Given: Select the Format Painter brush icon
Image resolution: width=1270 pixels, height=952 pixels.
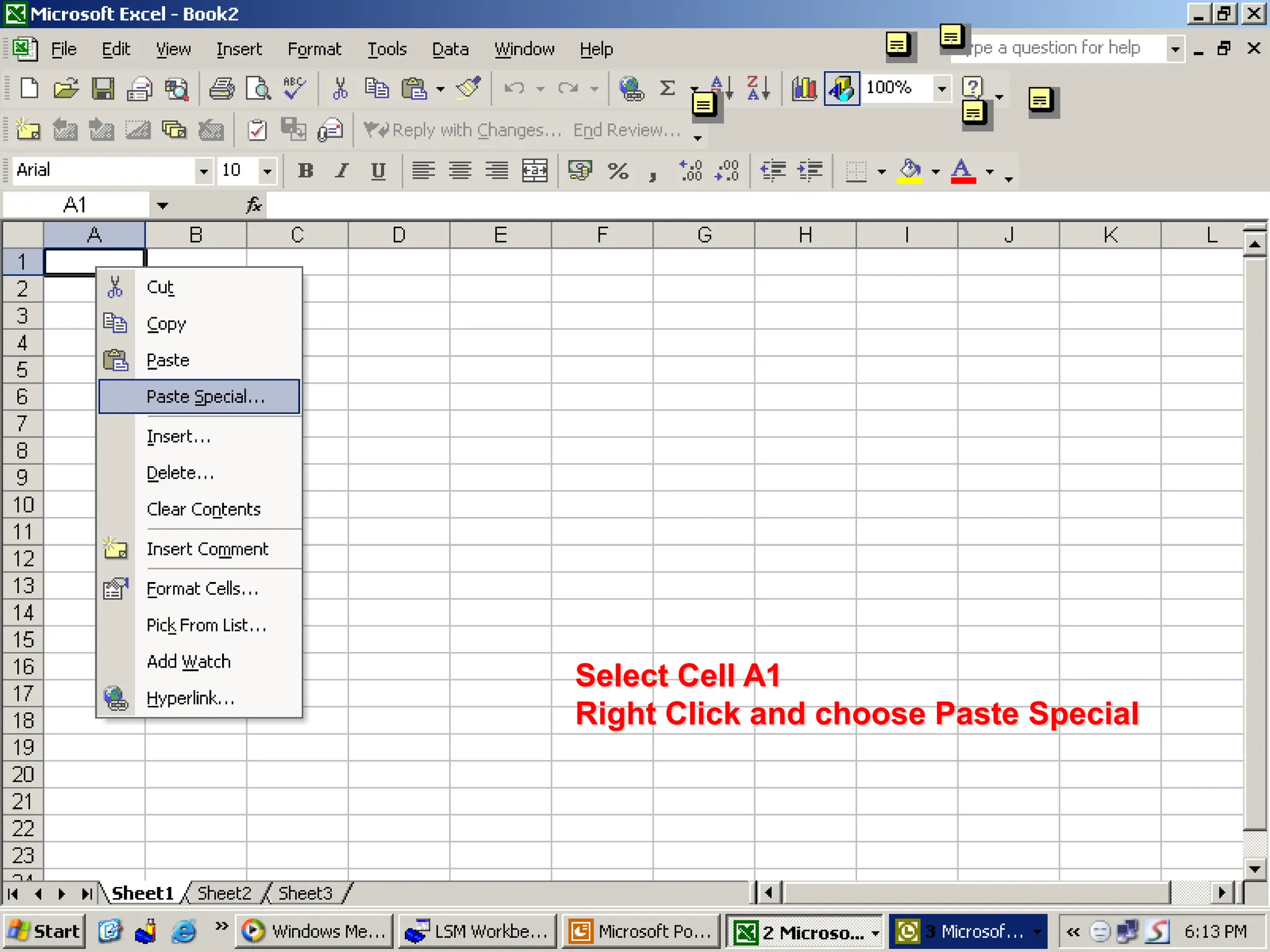Looking at the screenshot, I should (x=469, y=89).
